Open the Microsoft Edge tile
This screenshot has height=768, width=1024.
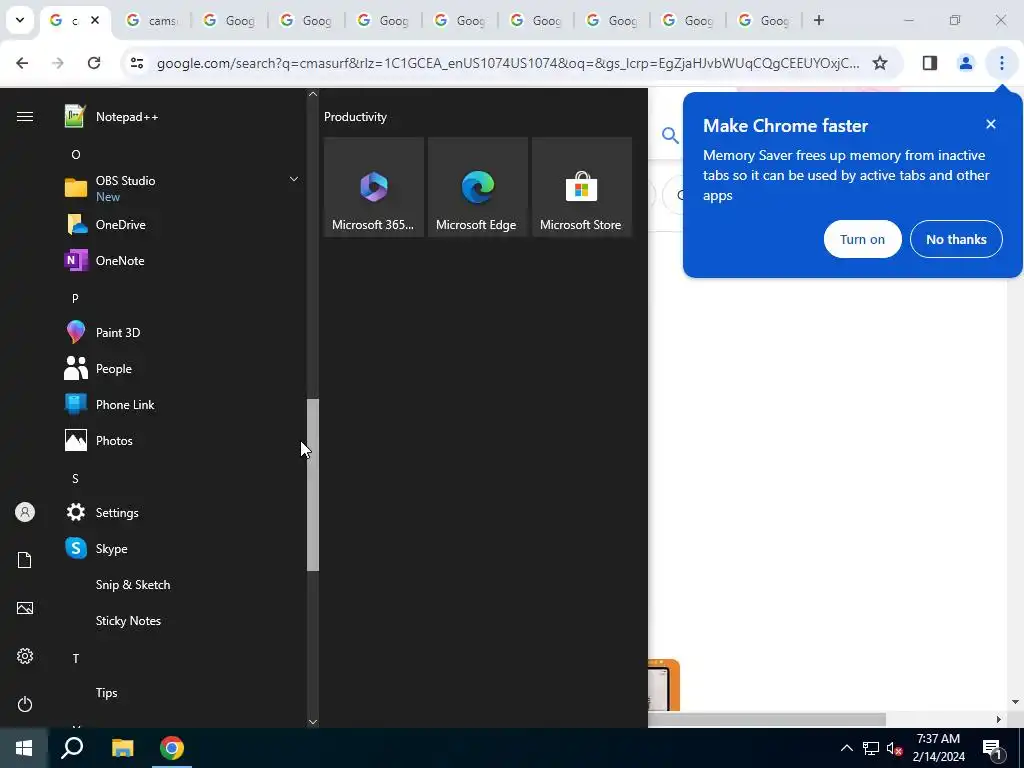(477, 187)
